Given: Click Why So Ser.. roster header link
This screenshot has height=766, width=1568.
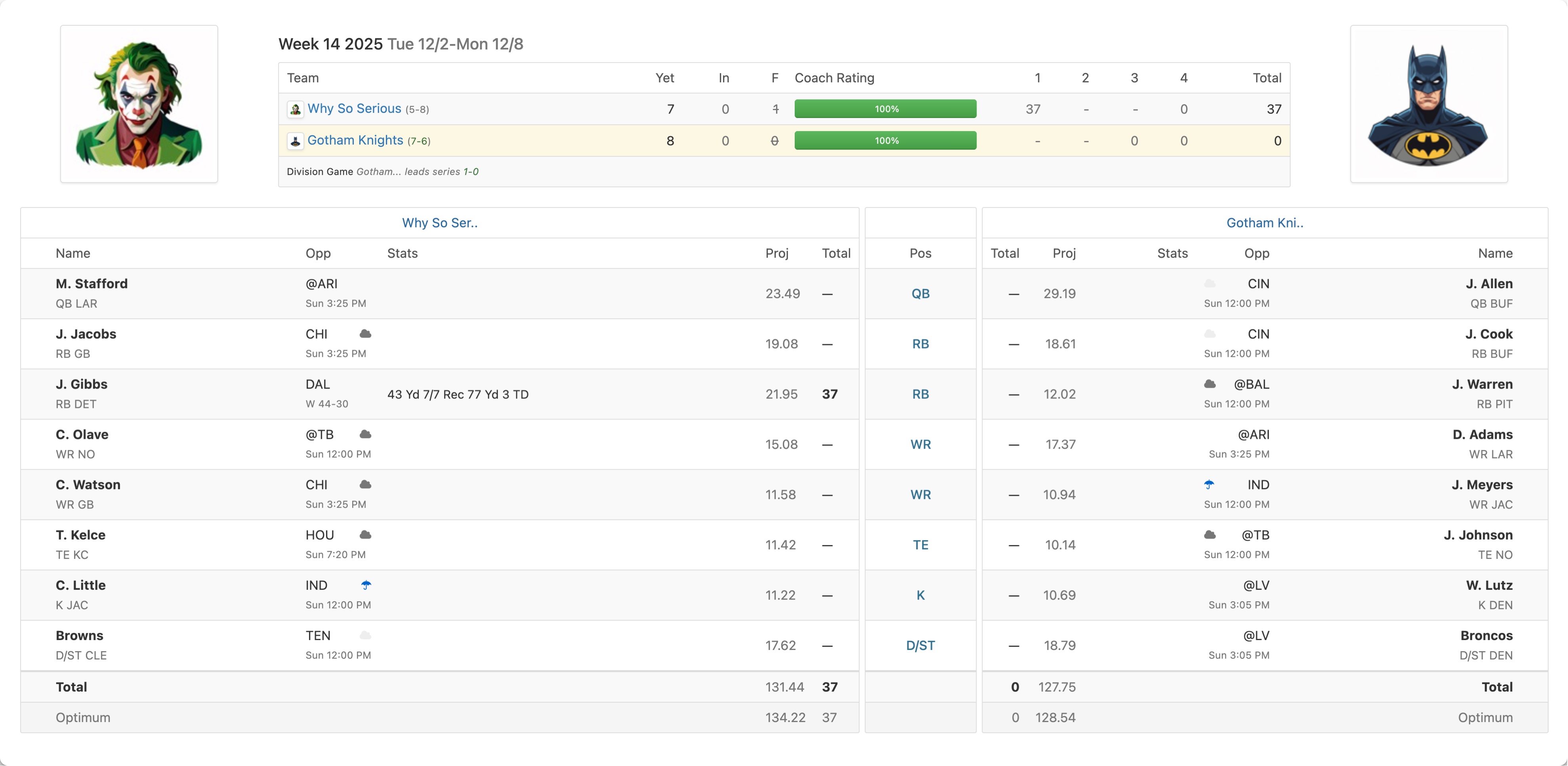Looking at the screenshot, I should click(x=439, y=223).
